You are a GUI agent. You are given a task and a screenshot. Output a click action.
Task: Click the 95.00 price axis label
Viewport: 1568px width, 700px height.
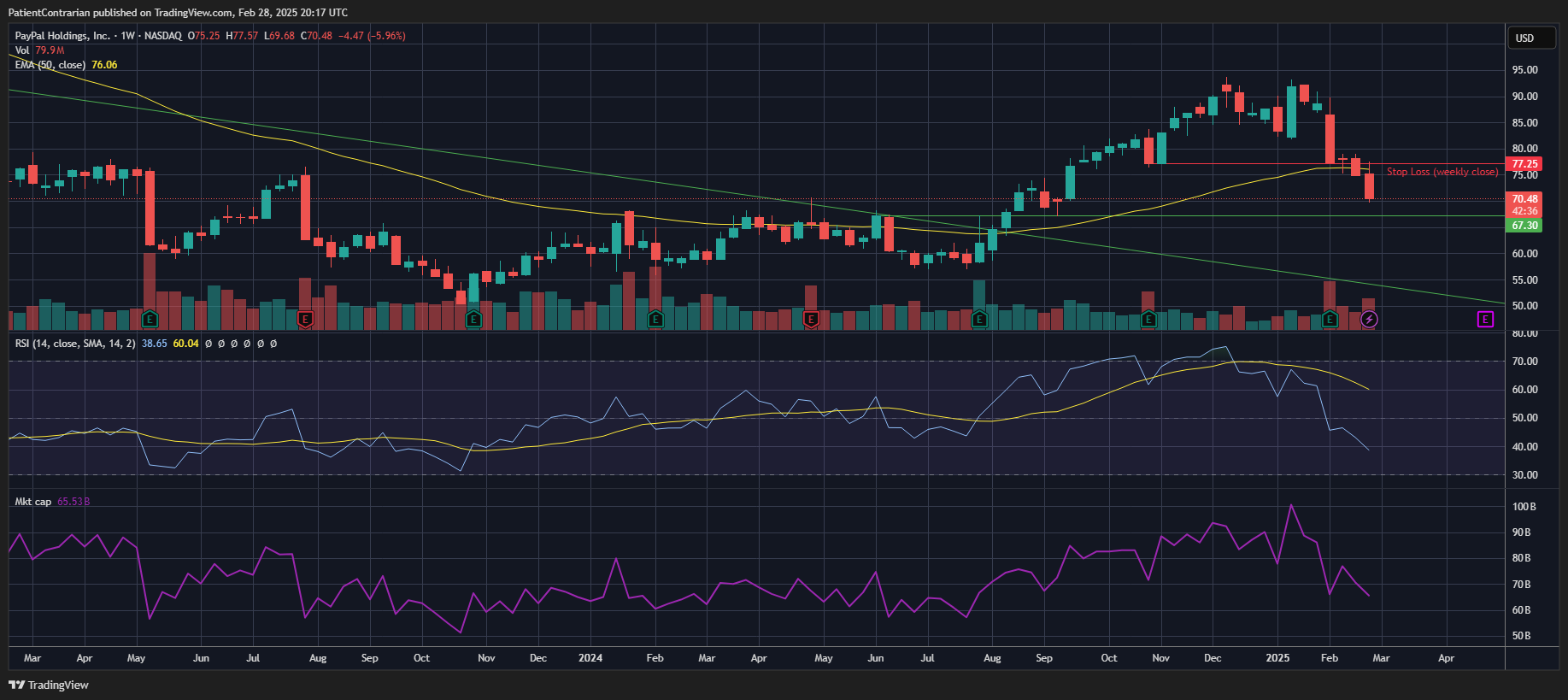pyautogui.click(x=1525, y=70)
